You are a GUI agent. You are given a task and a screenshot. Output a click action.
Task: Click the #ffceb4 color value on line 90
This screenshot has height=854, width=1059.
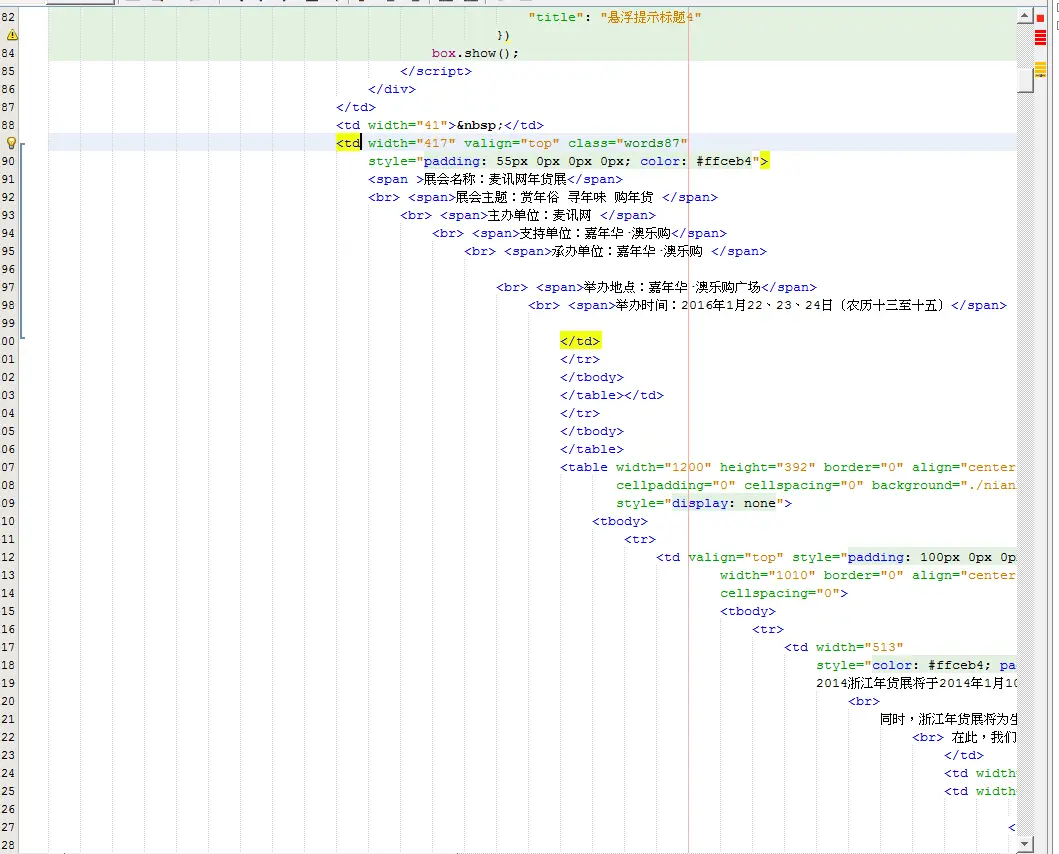(x=724, y=161)
